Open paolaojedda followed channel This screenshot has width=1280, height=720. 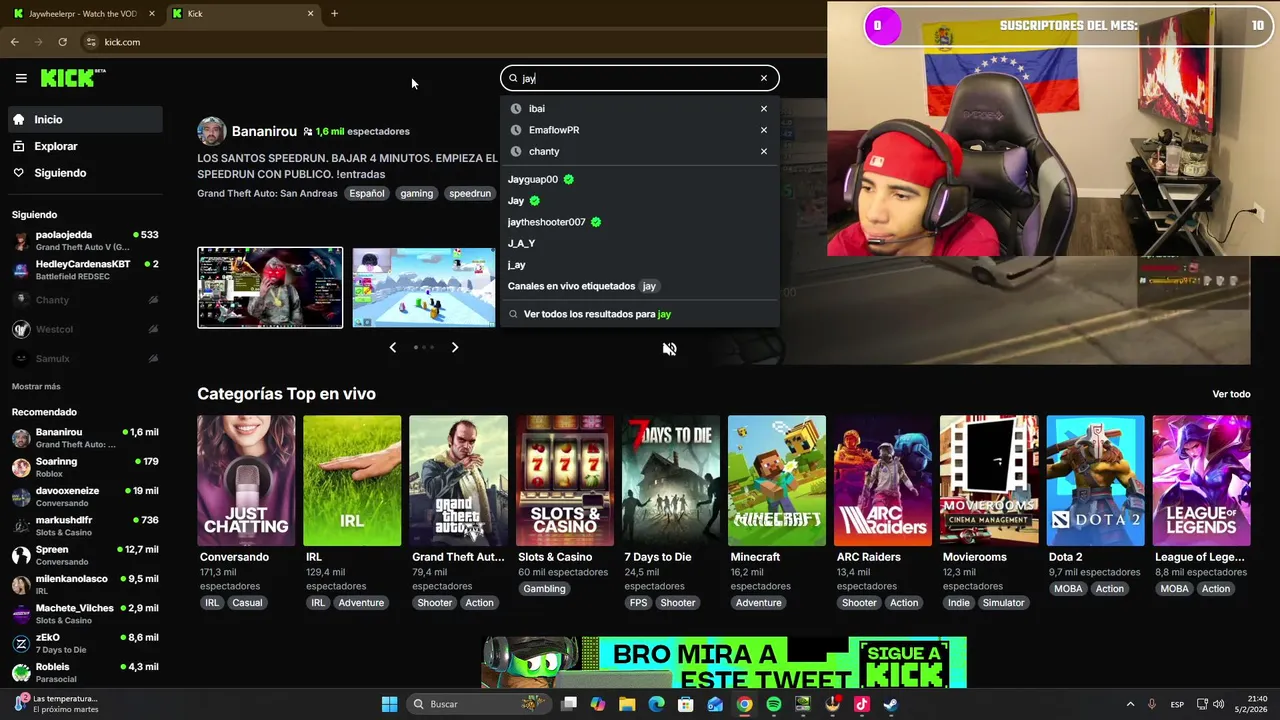[86, 241]
